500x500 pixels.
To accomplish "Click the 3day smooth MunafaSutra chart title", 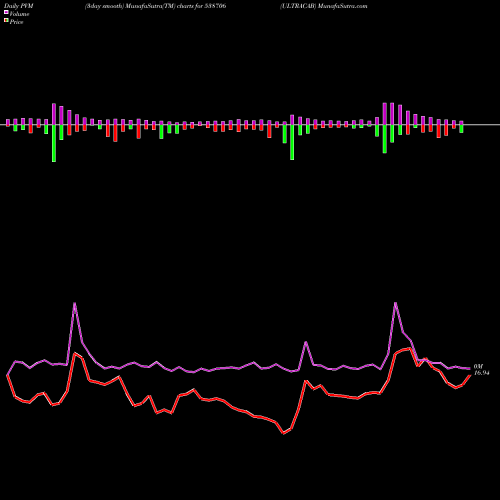I will [155, 6].
